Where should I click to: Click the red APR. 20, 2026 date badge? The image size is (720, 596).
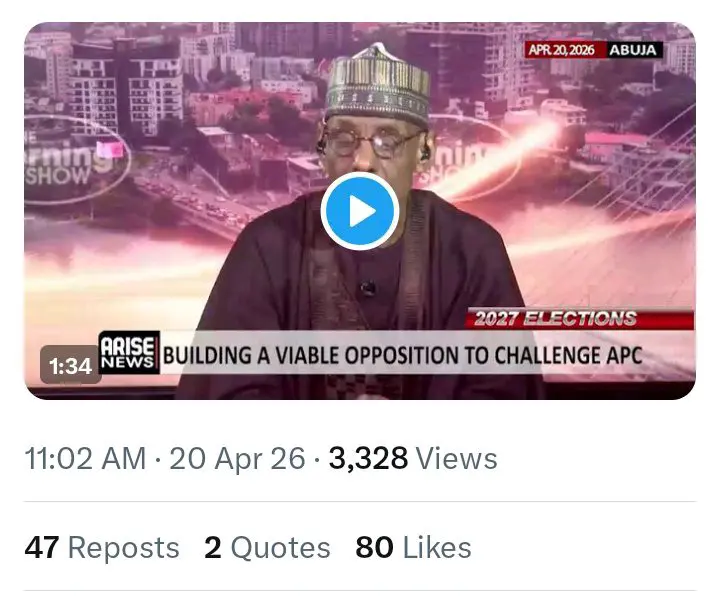tap(563, 50)
